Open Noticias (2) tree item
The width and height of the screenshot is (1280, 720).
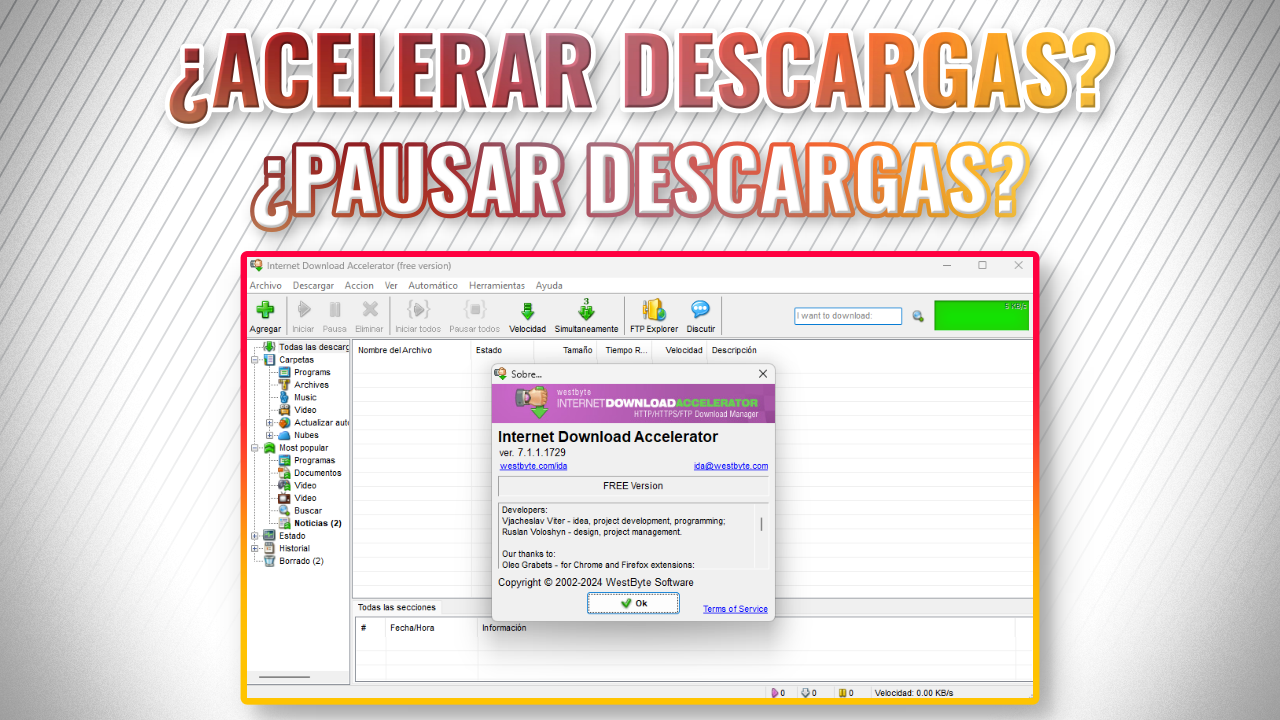tap(310, 523)
